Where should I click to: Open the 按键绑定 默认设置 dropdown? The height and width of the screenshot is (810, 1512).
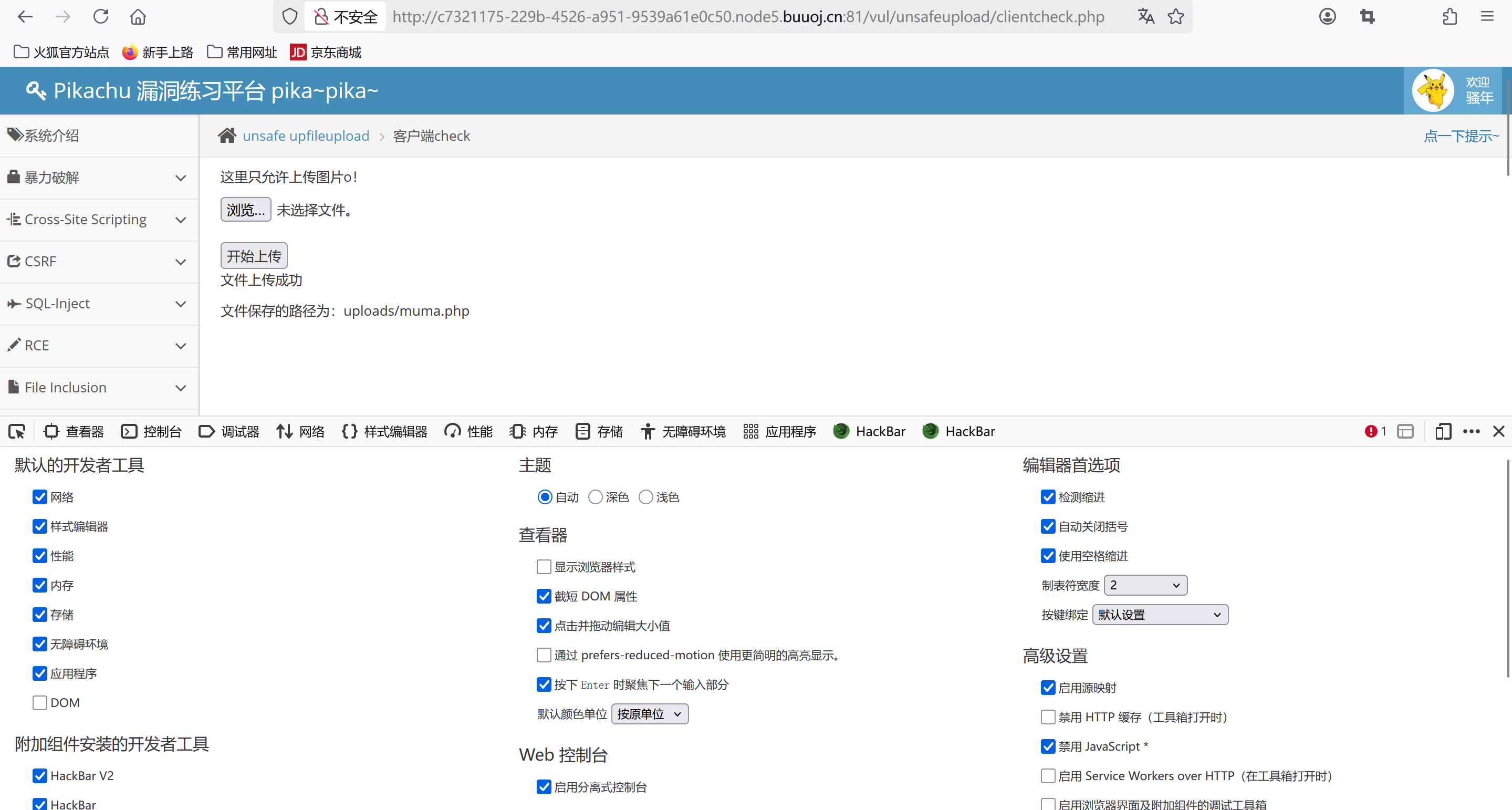click(1160, 615)
